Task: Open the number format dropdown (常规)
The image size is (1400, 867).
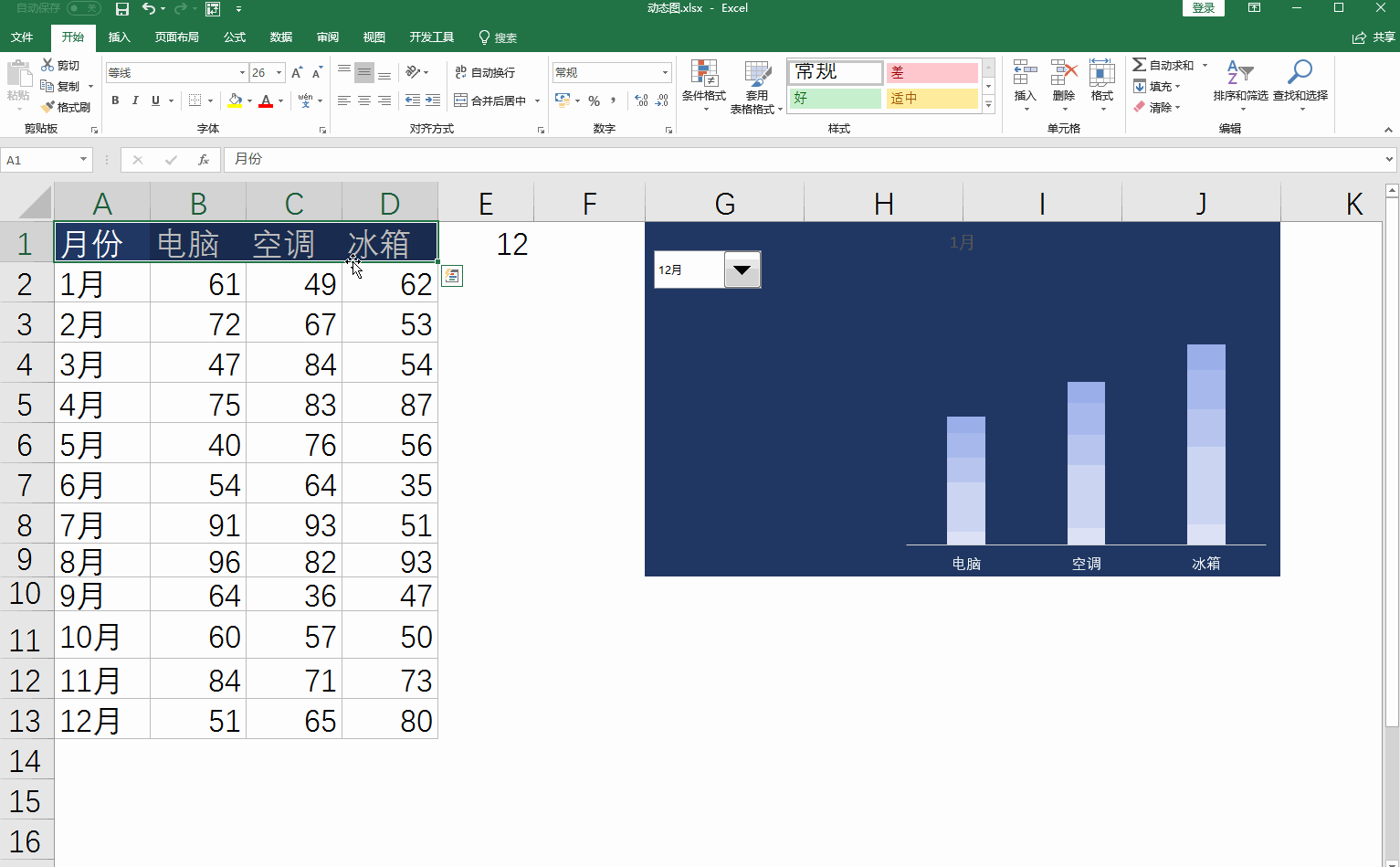Action: 664,72
